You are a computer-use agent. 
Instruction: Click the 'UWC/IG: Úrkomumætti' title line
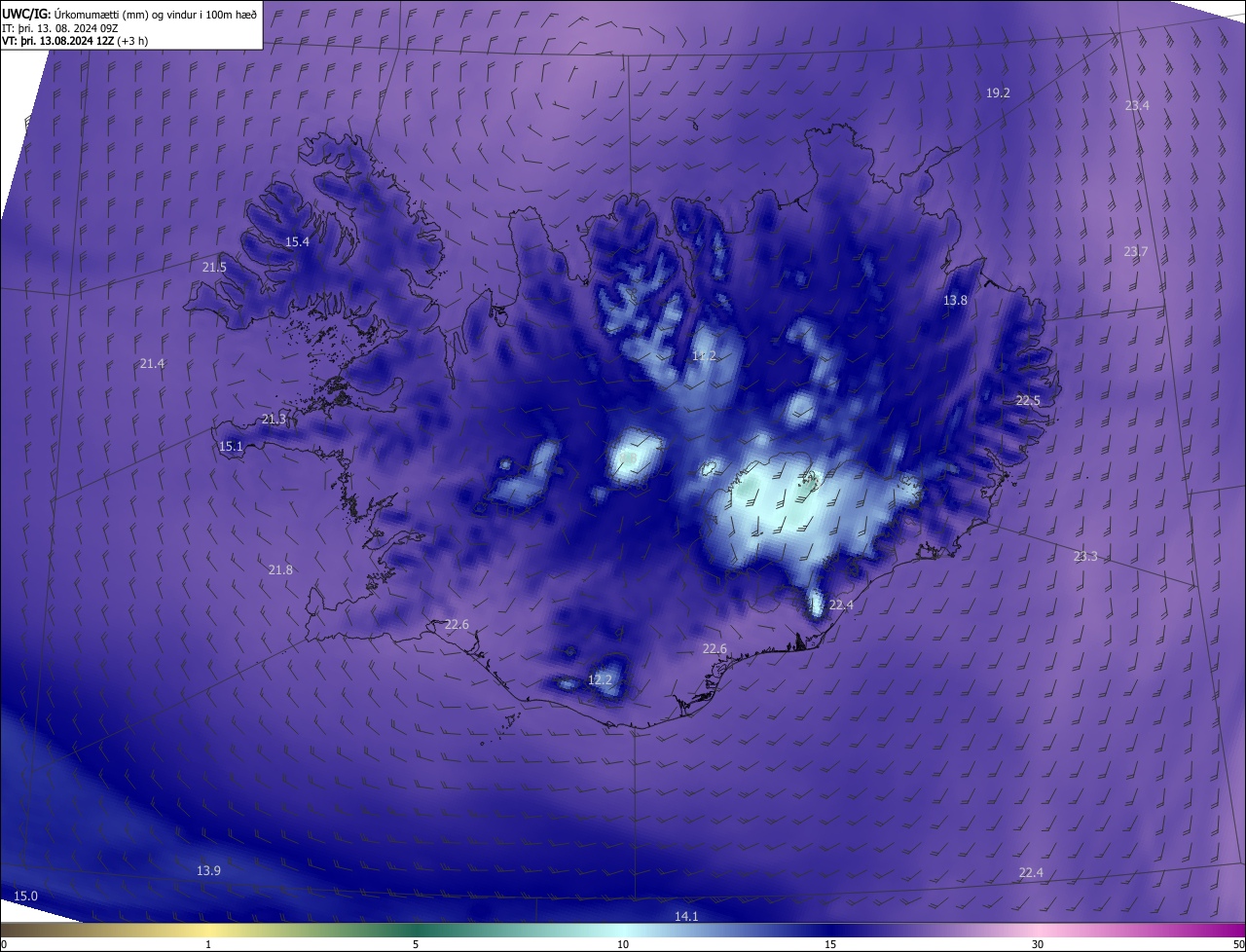click(x=129, y=13)
